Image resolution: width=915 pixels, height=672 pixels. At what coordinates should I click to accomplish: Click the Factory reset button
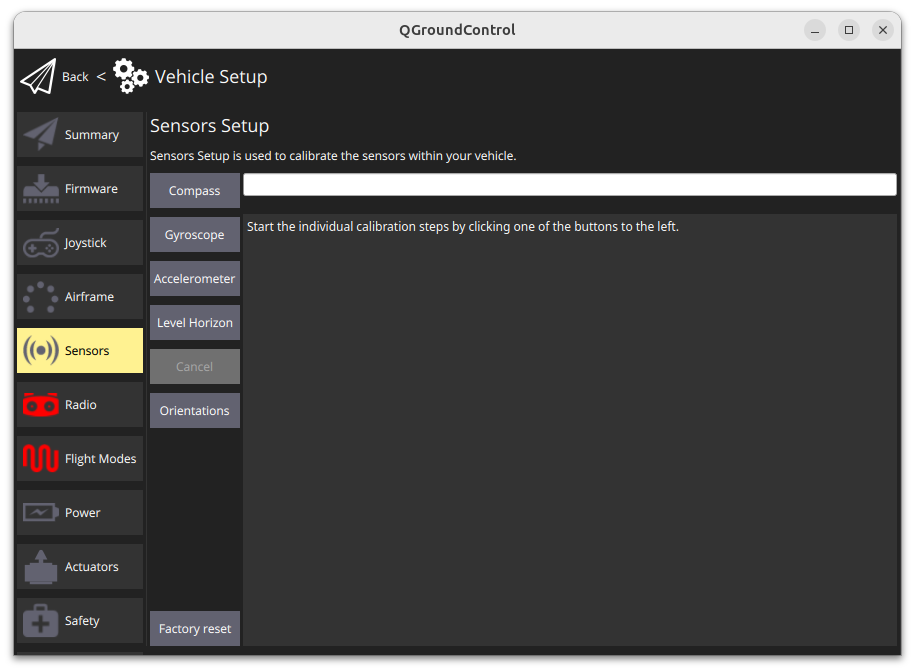[195, 629]
